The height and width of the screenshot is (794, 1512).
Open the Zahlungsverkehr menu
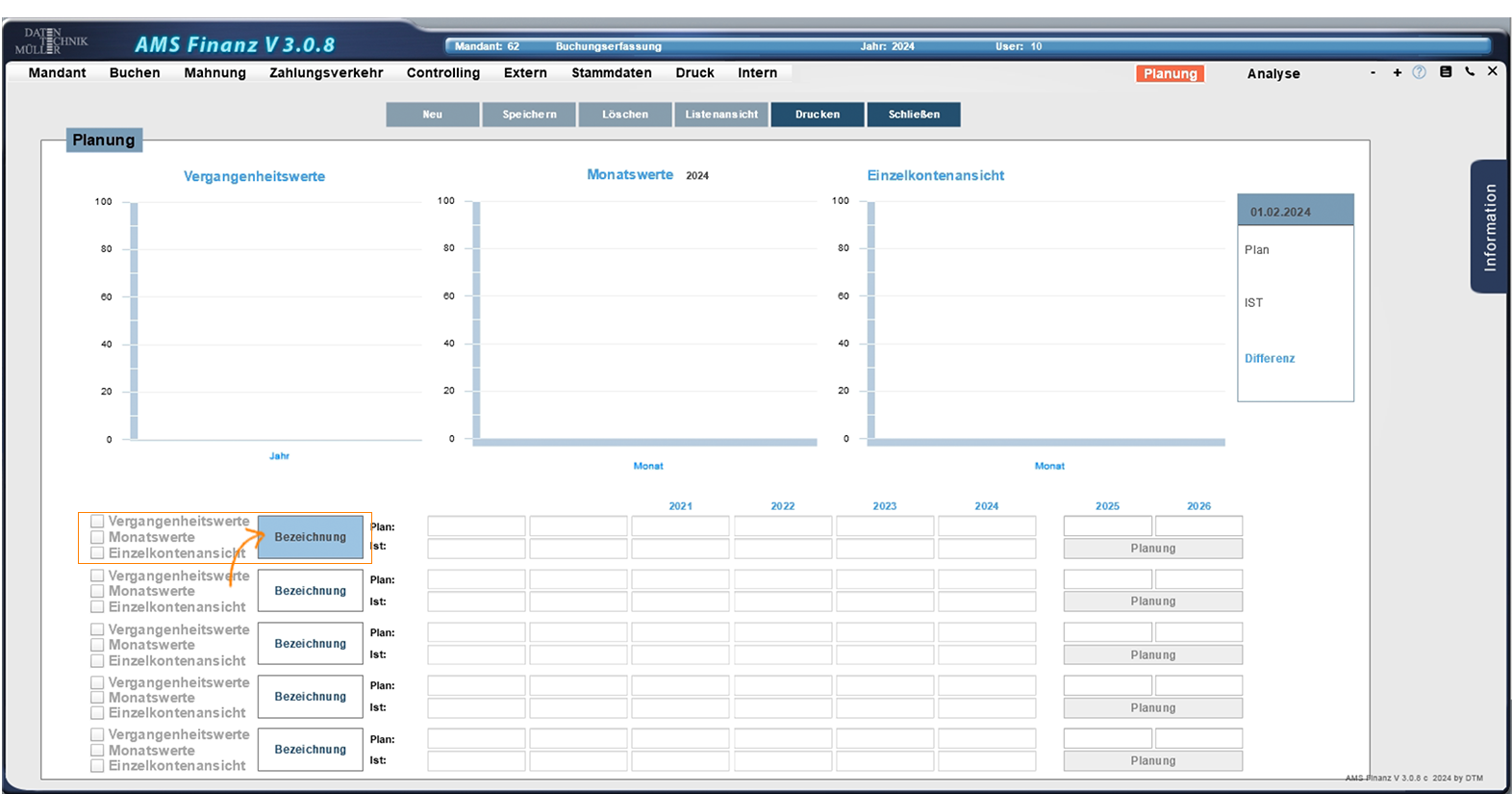pos(326,73)
